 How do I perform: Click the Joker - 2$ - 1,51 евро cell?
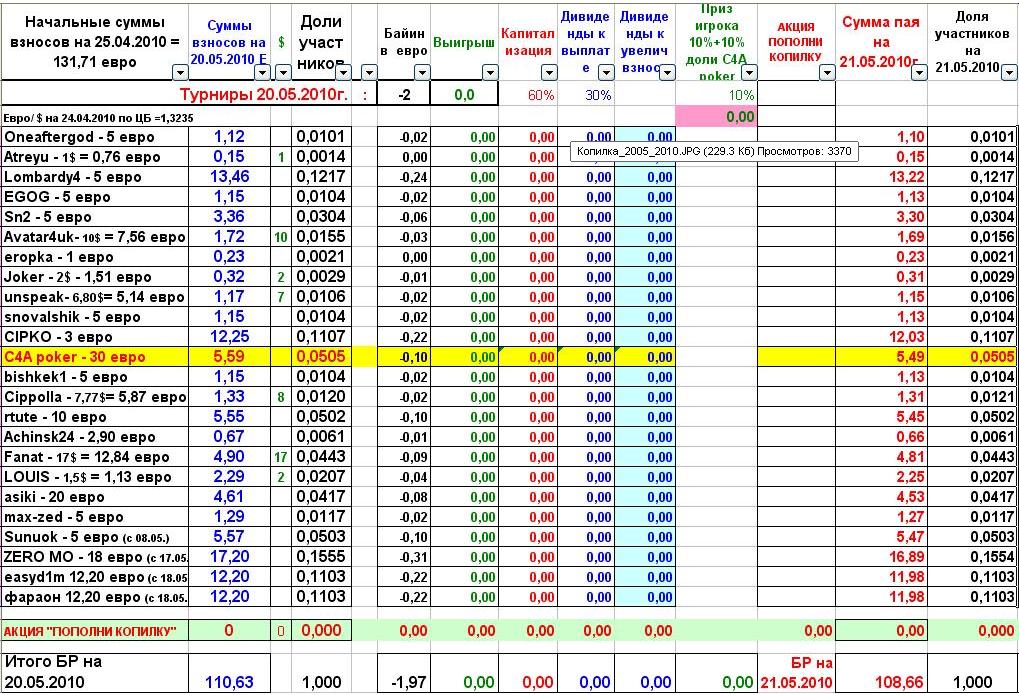tap(95, 276)
